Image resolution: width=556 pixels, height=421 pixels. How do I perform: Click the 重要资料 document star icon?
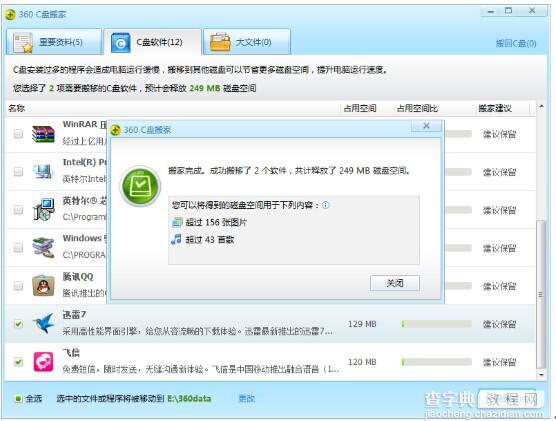(x=23, y=43)
